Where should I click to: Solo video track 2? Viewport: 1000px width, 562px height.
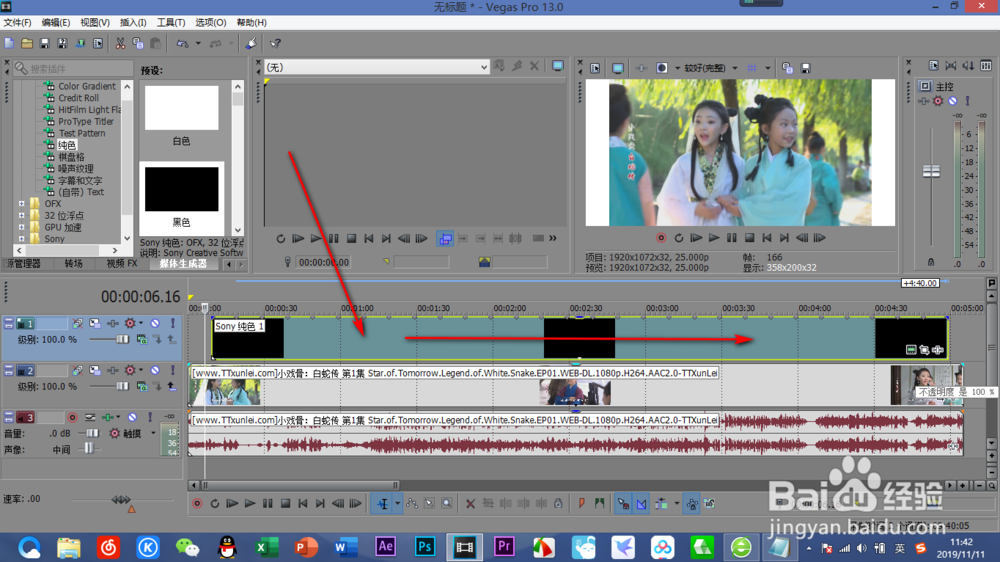[x=172, y=370]
